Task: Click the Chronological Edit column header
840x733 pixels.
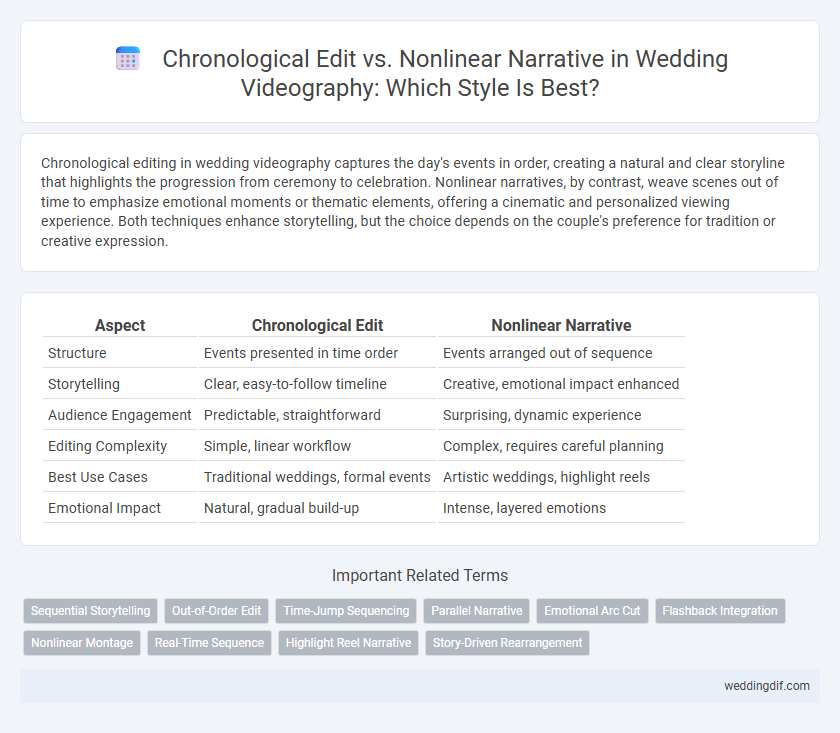Action: point(317,325)
